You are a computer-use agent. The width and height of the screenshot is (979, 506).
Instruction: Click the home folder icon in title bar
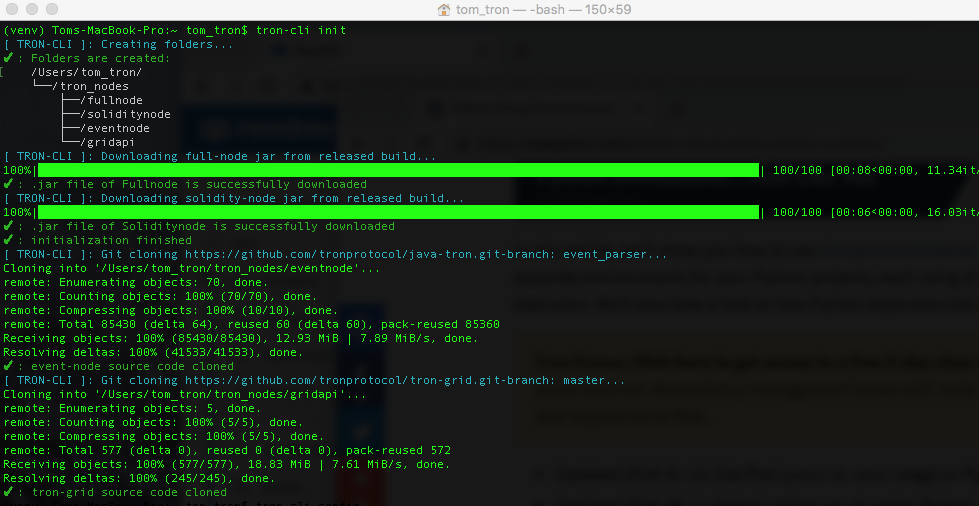coord(444,9)
